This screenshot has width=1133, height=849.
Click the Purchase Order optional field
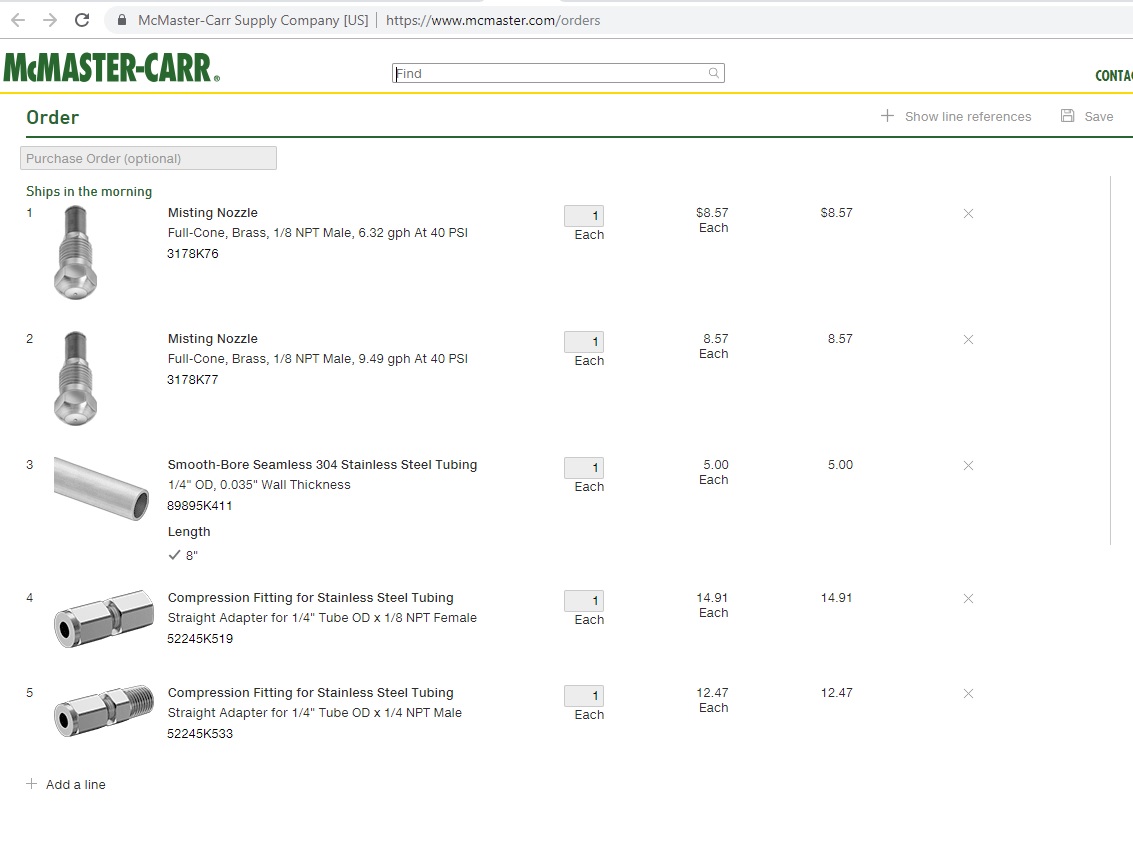click(148, 158)
